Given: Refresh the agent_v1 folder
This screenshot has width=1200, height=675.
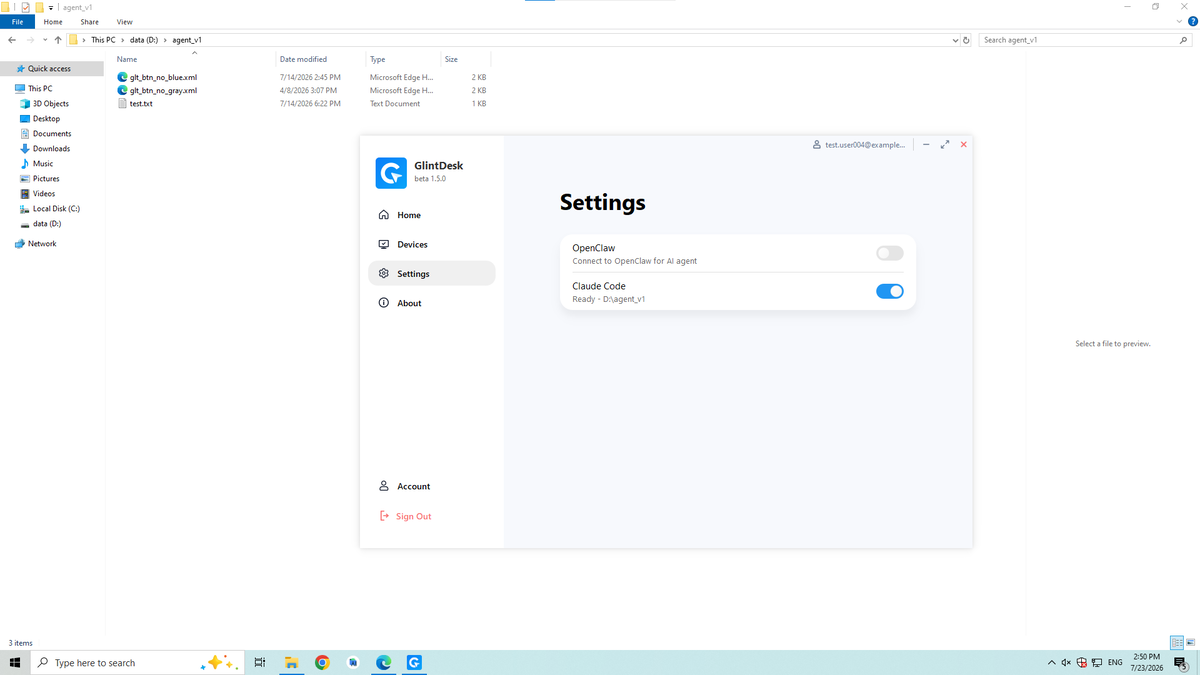Looking at the screenshot, I should (x=966, y=40).
